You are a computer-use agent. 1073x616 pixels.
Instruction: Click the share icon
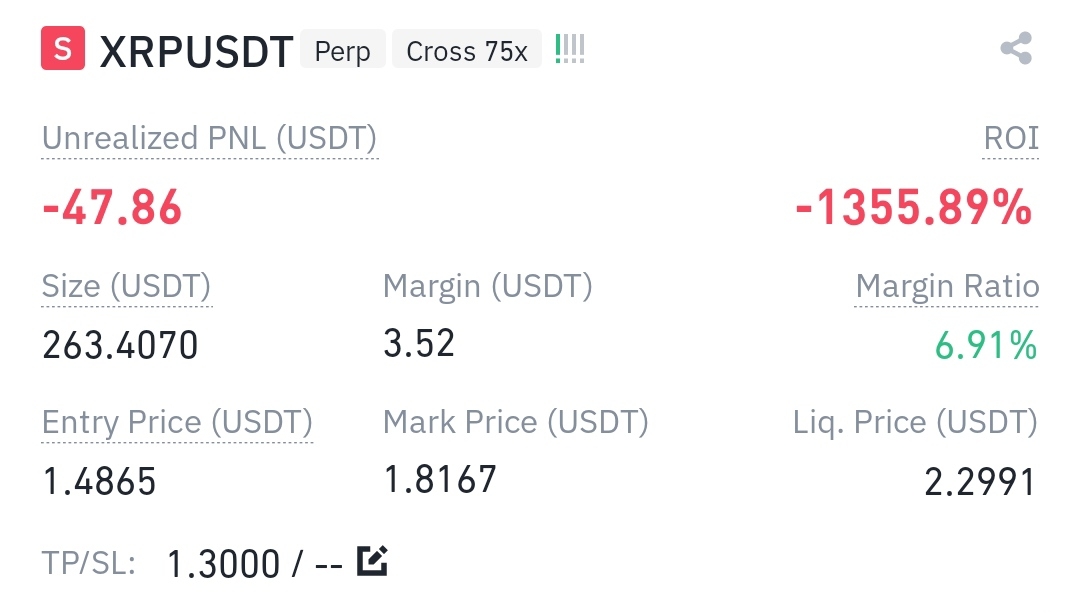click(1016, 49)
